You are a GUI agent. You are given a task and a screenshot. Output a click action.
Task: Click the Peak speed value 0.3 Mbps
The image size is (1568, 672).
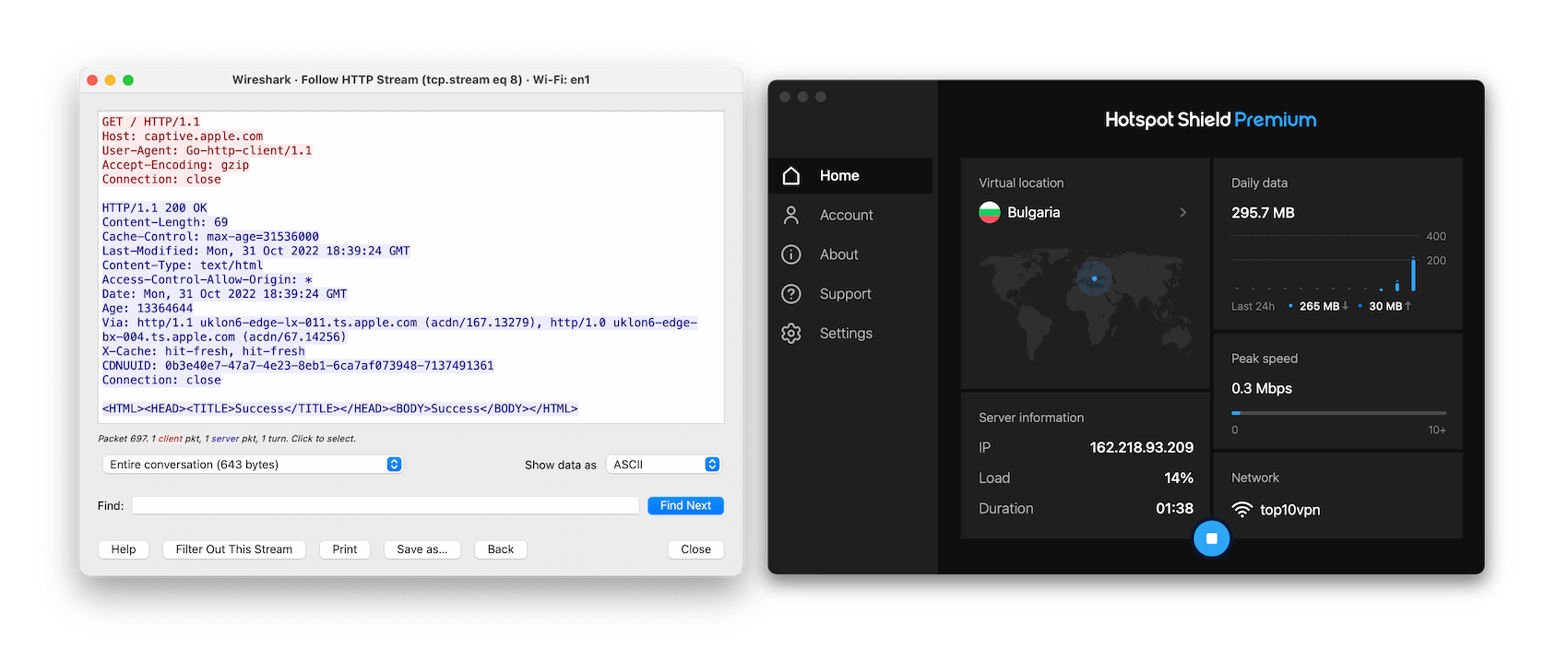[1262, 388]
